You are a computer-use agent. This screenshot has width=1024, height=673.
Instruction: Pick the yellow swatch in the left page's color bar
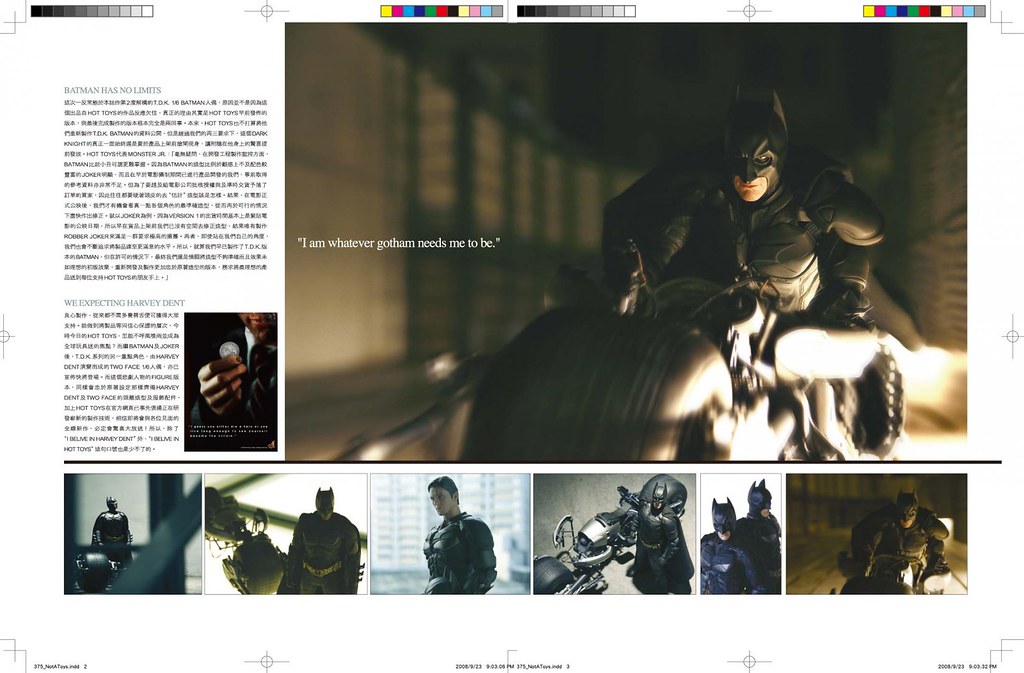(386, 11)
